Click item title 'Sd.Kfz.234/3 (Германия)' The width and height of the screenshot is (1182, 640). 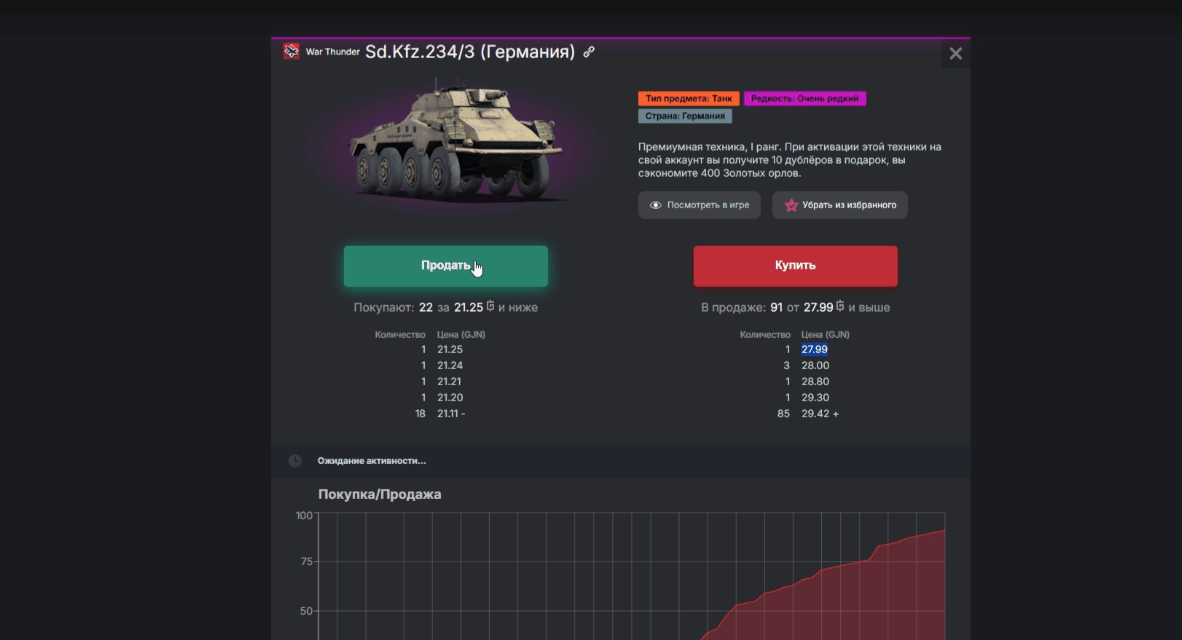pos(470,52)
